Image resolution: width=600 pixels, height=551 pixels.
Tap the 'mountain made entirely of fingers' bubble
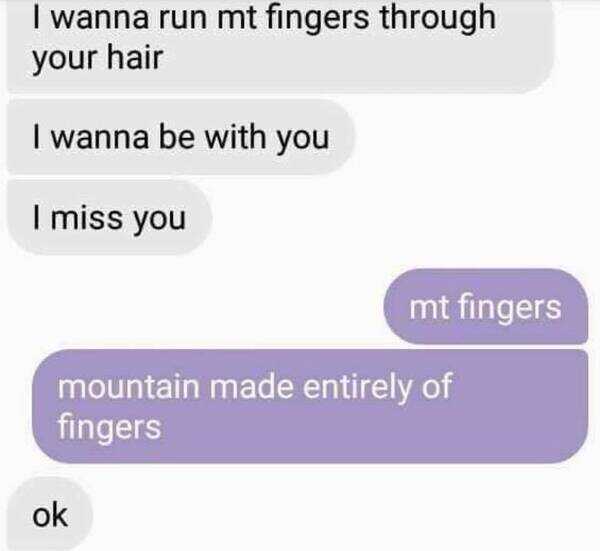[310, 406]
